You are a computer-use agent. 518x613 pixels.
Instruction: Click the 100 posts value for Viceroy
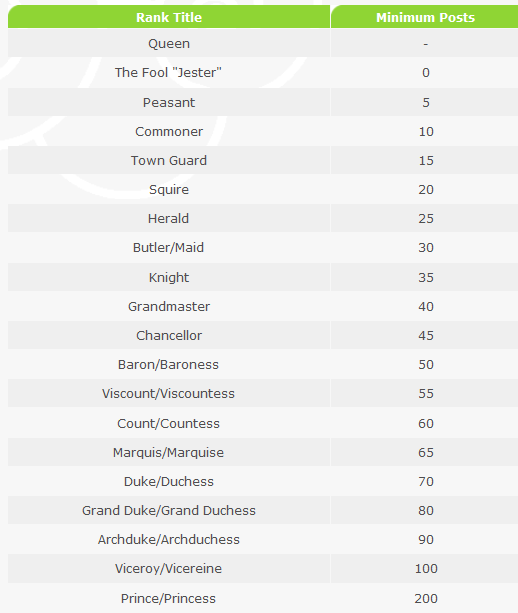tap(426, 568)
